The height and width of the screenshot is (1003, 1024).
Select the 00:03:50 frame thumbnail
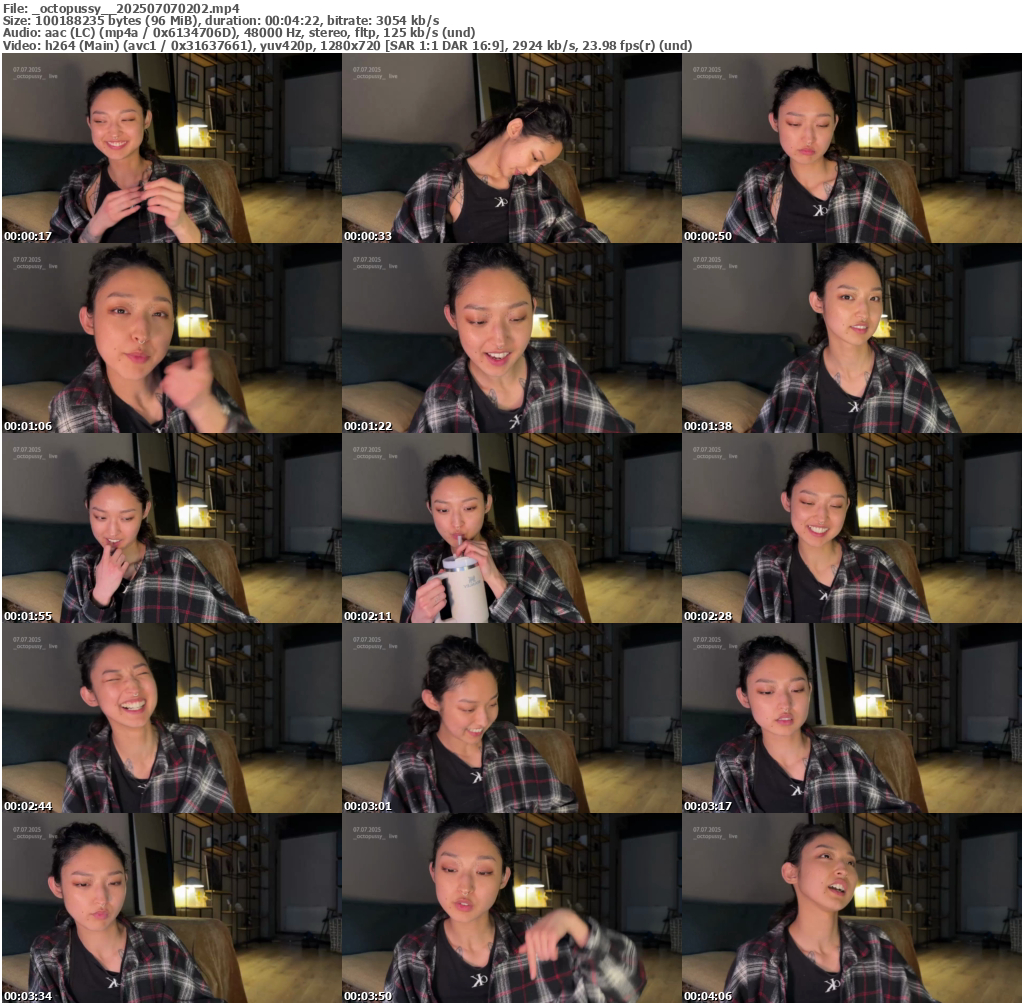pos(512,908)
